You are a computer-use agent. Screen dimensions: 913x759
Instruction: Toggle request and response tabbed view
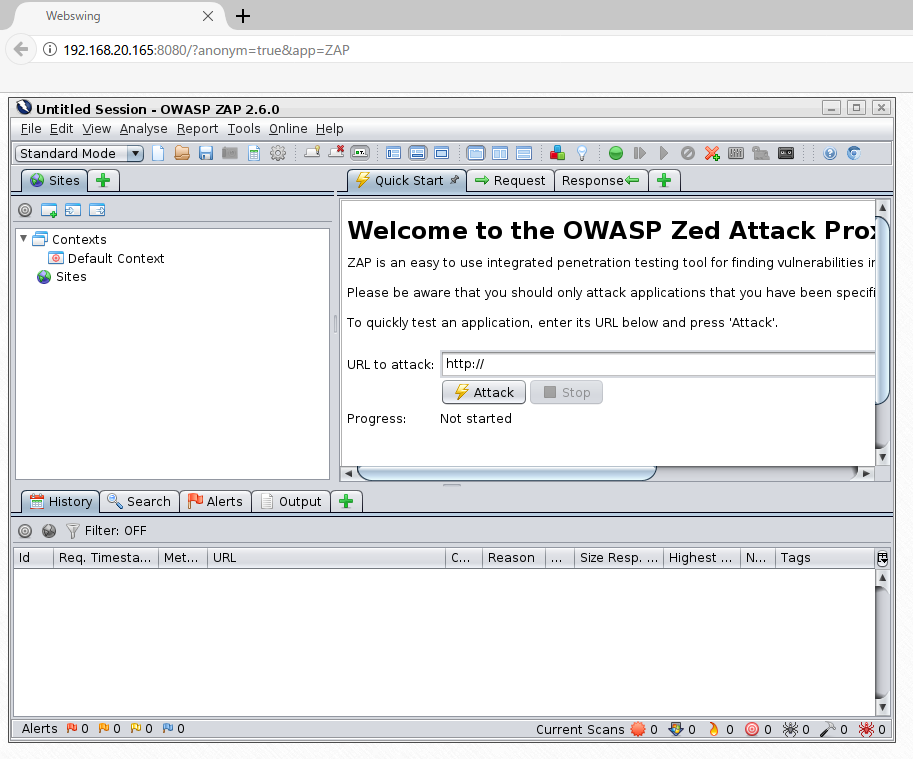click(476, 153)
